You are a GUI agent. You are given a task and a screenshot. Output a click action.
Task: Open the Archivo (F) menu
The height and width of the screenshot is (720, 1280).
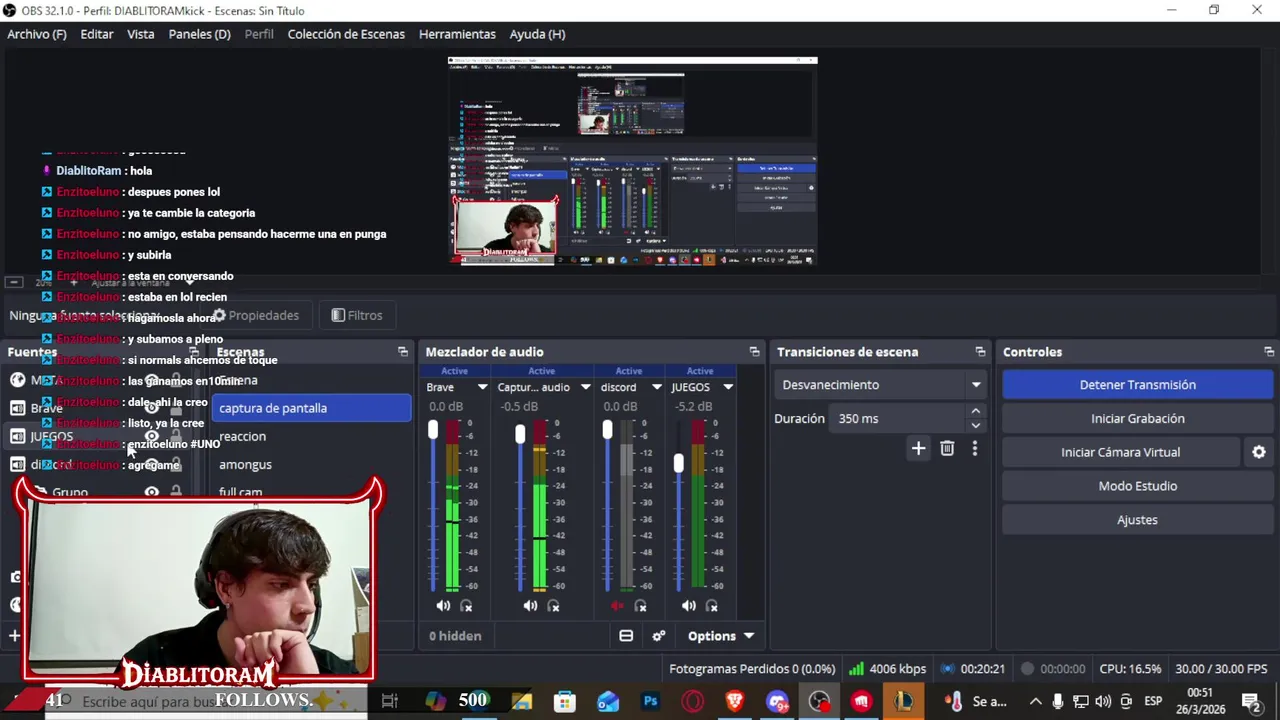tap(37, 34)
